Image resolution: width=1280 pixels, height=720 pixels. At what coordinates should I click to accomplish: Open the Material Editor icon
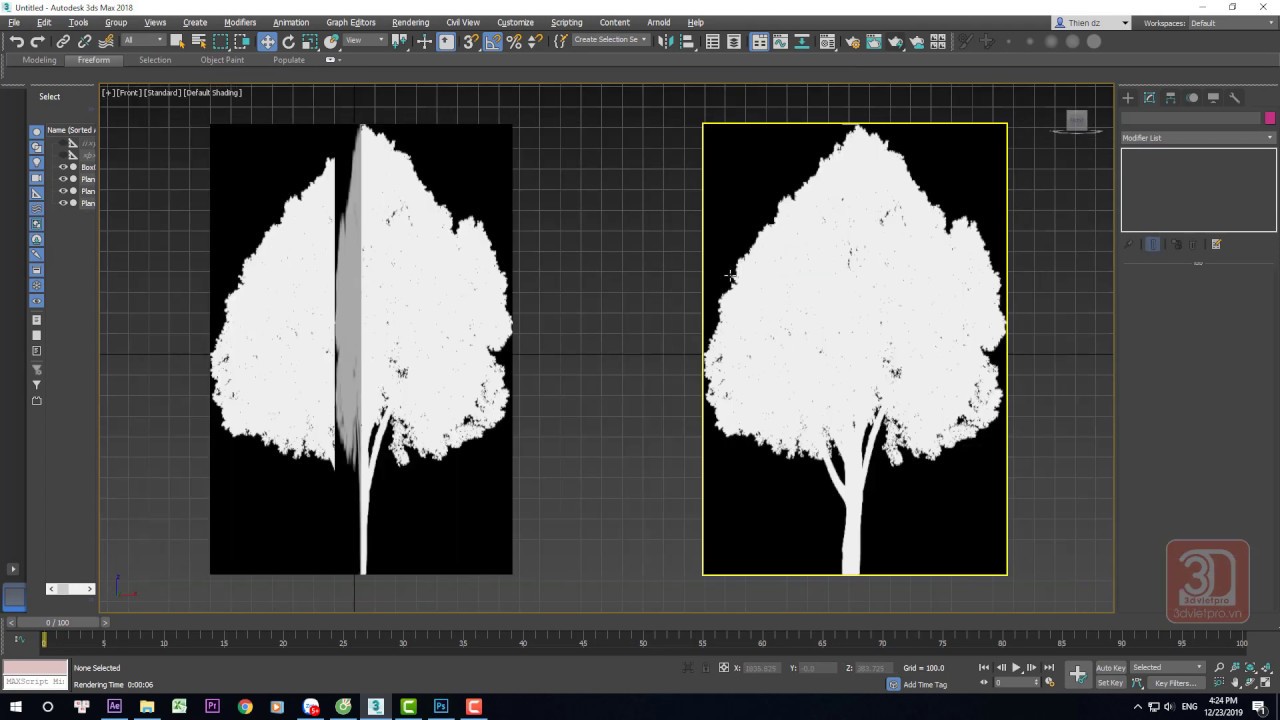(x=827, y=41)
